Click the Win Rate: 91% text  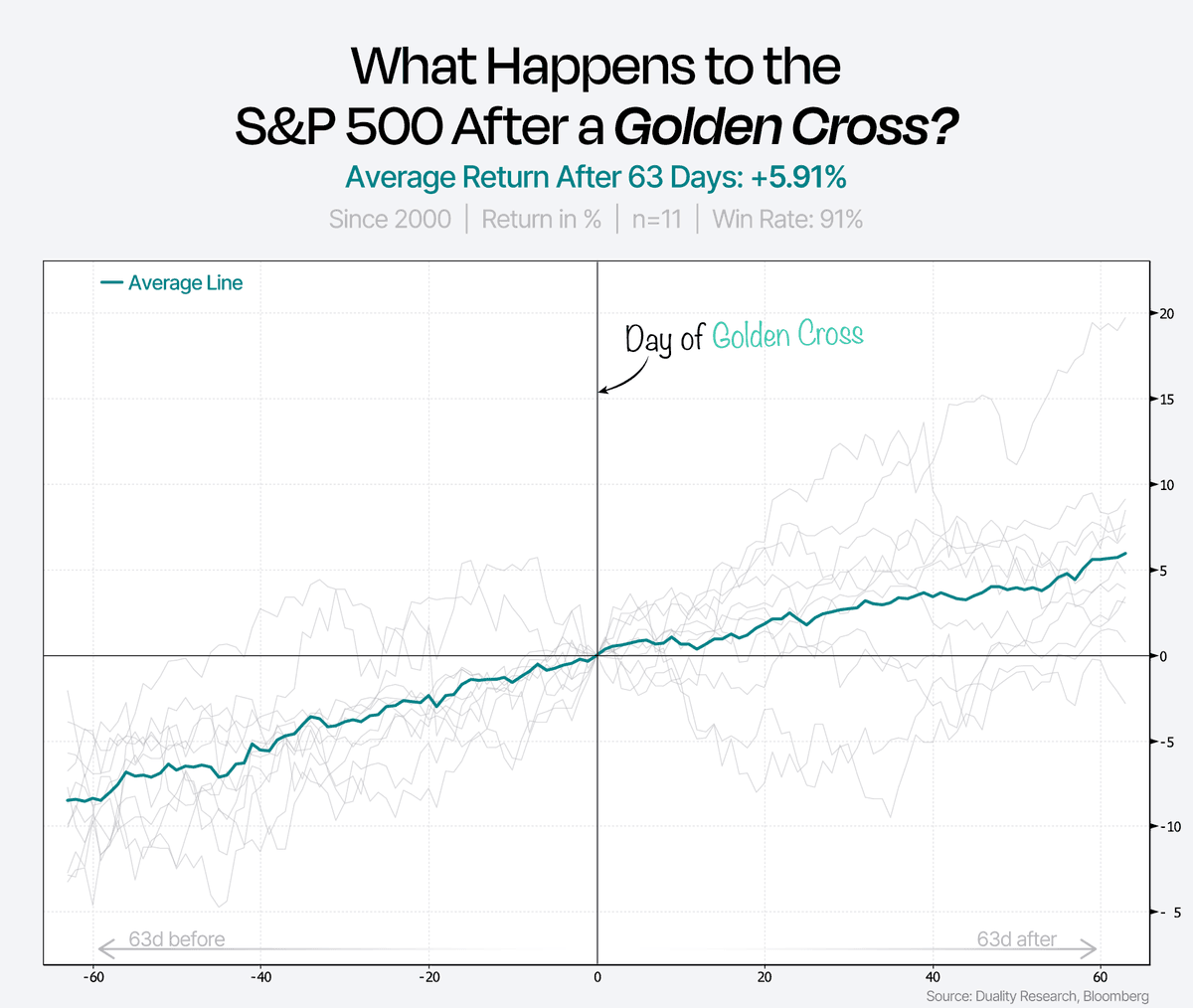[787, 219]
